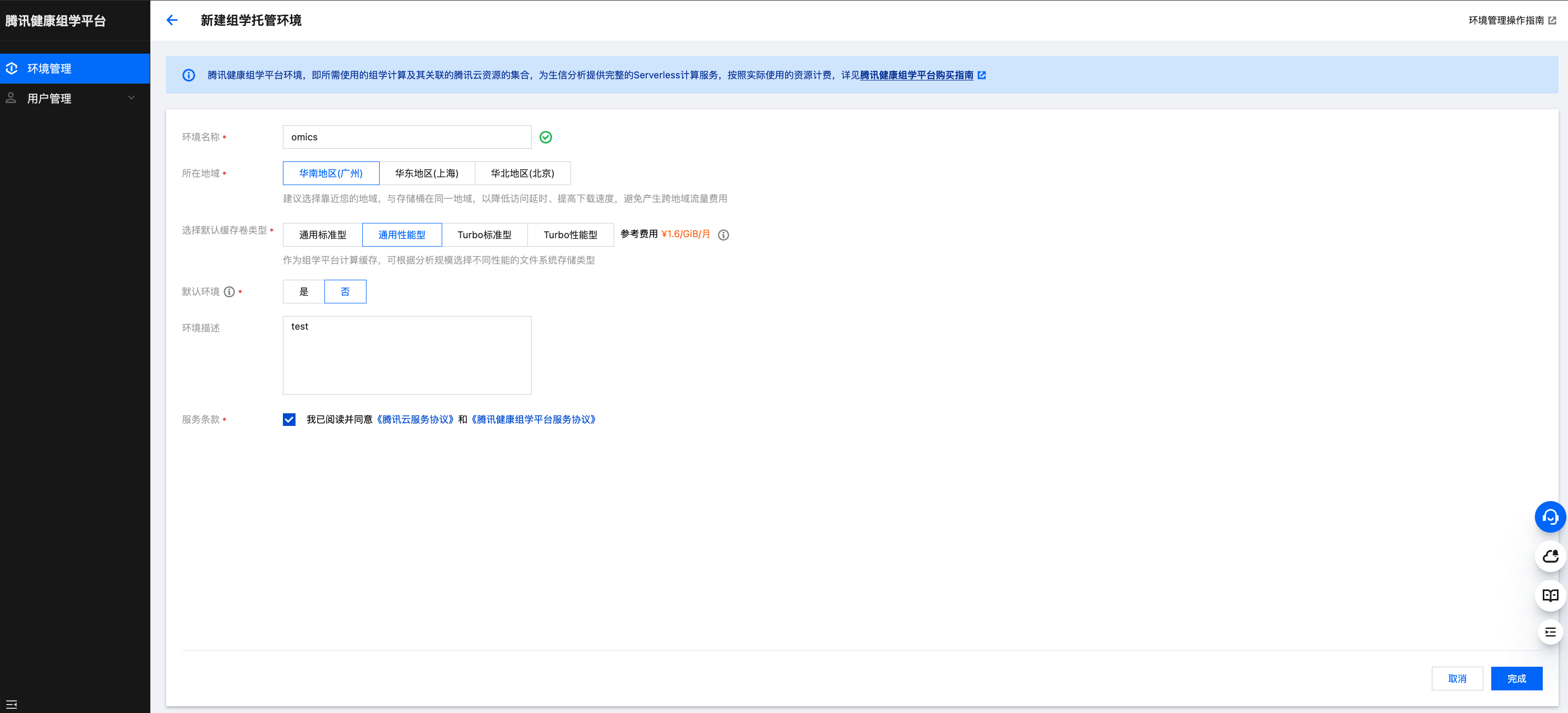Click info icon beside 参考费用 price

pos(723,235)
